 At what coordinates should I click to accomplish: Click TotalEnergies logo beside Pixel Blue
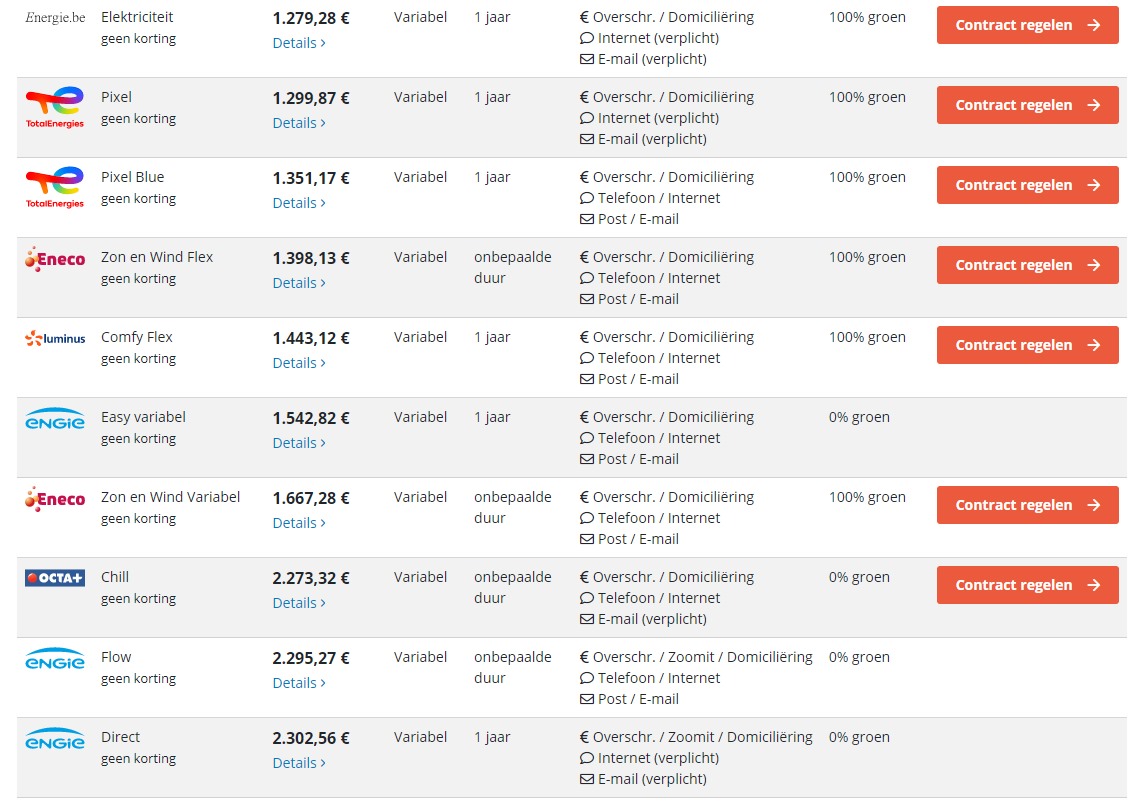tap(55, 187)
